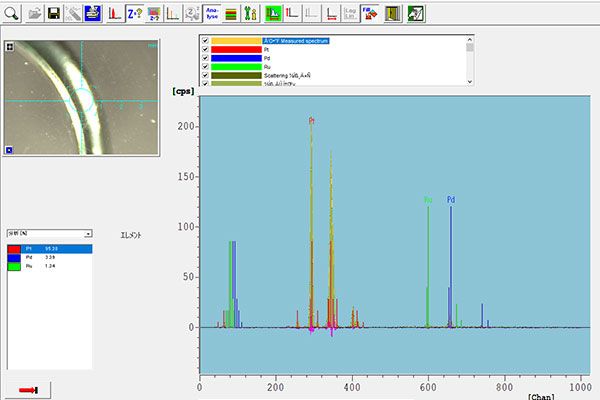Click the expand button on camera view corner
This screenshot has height=400, width=600.
pyautogui.click(x=9, y=46)
